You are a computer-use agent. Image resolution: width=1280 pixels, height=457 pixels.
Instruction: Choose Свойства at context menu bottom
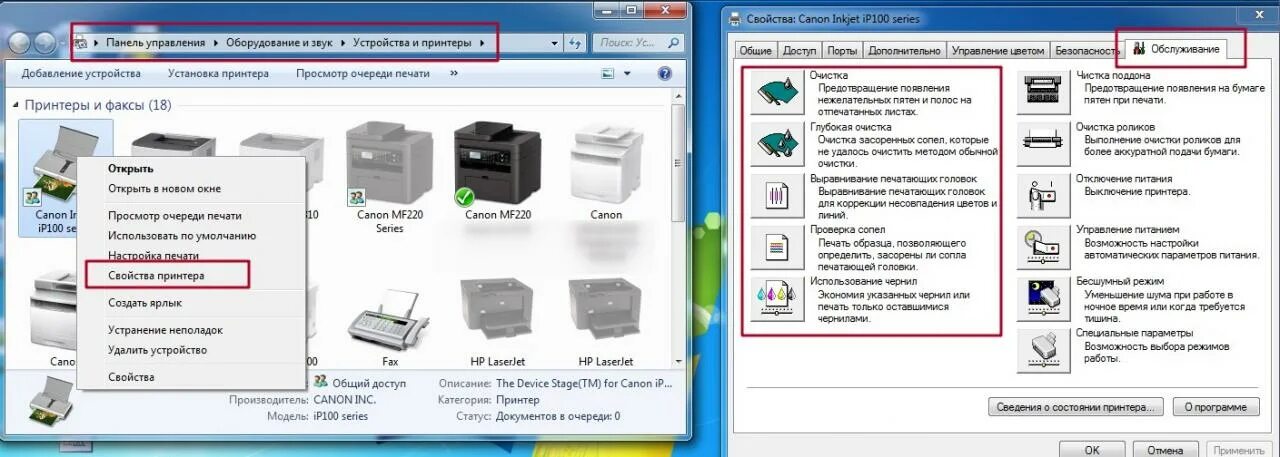click(x=131, y=376)
